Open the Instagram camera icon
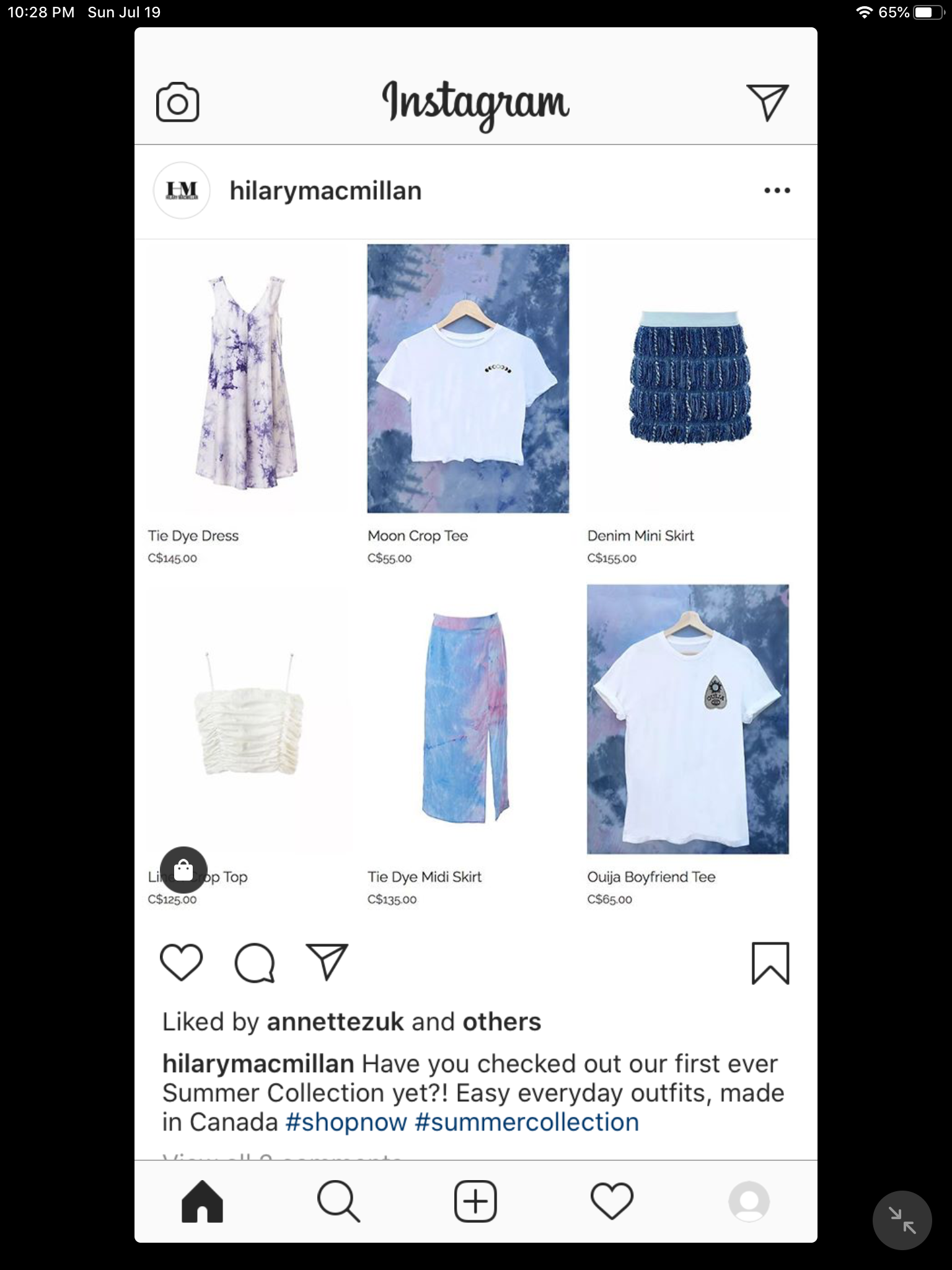 pyautogui.click(x=178, y=102)
